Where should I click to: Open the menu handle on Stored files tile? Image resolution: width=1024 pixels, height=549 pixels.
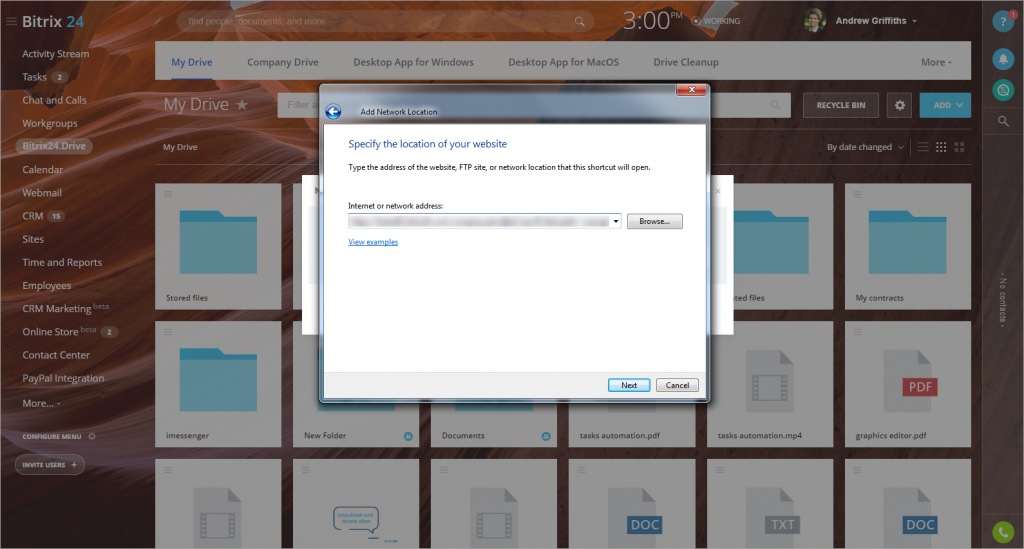[168, 194]
